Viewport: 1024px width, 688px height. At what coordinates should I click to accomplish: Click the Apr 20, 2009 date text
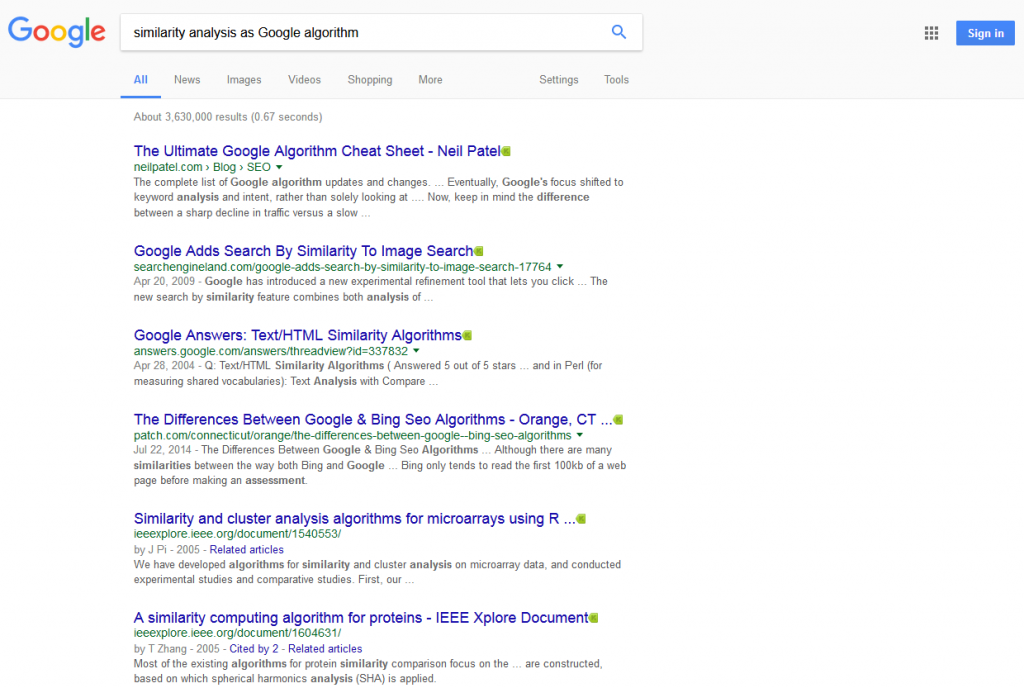164,281
